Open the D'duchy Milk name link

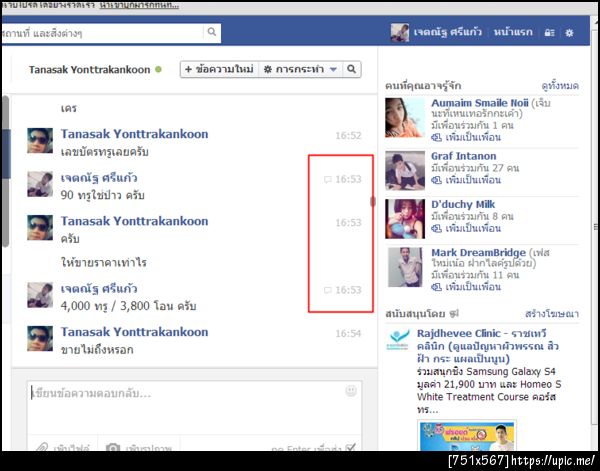pos(463,204)
